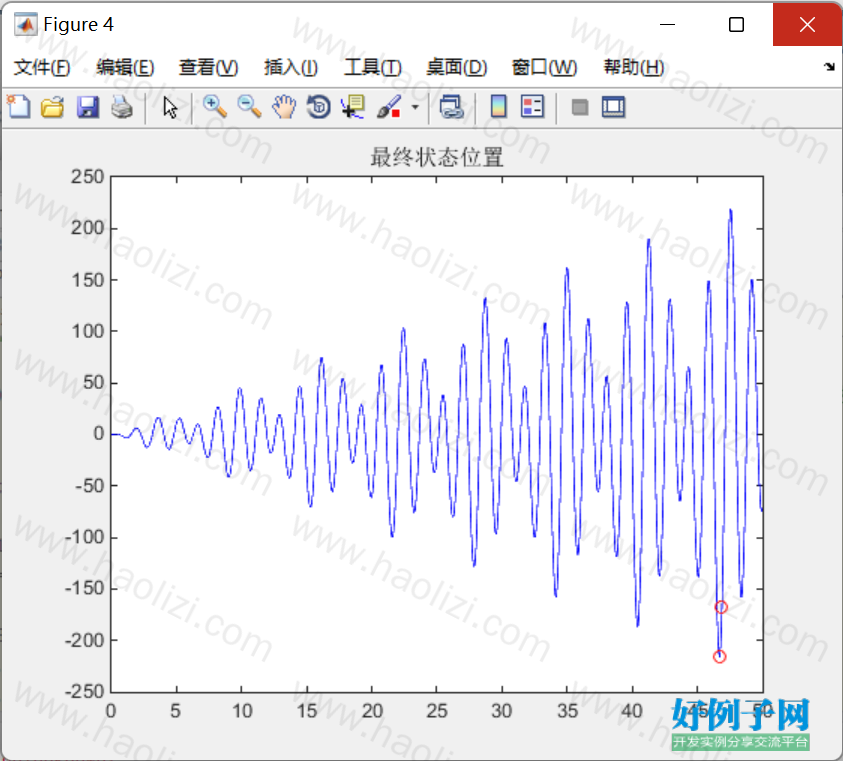Screen dimensions: 843x761
Task: Open the 编辑(E) menu
Action: 125,67
